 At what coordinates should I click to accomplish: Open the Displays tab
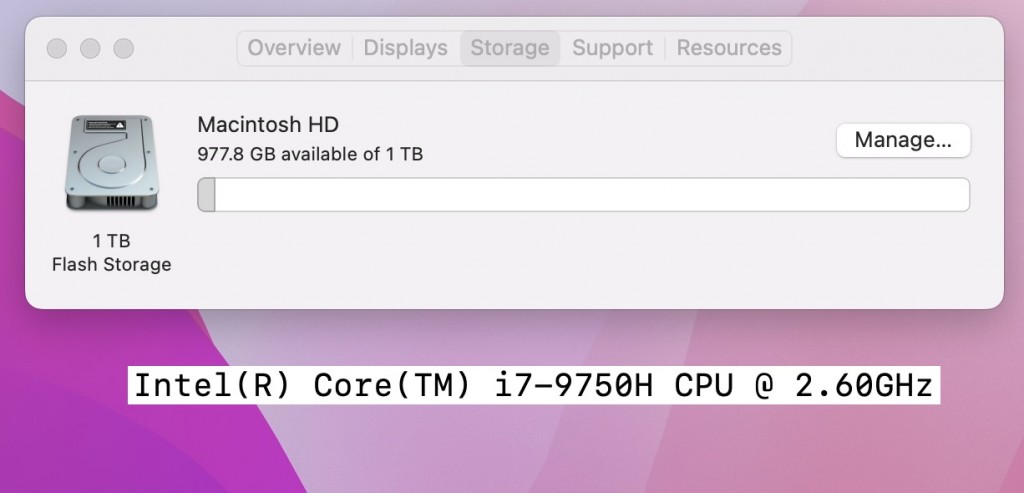[406, 48]
